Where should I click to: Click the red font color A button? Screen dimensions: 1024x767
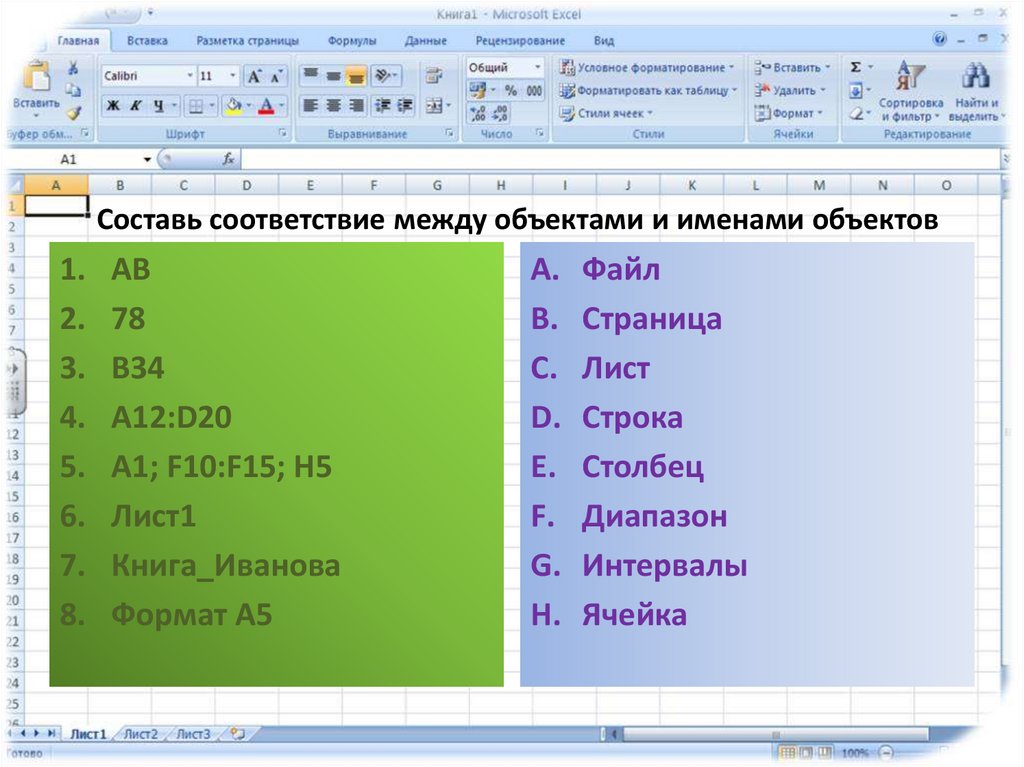pyautogui.click(x=266, y=105)
